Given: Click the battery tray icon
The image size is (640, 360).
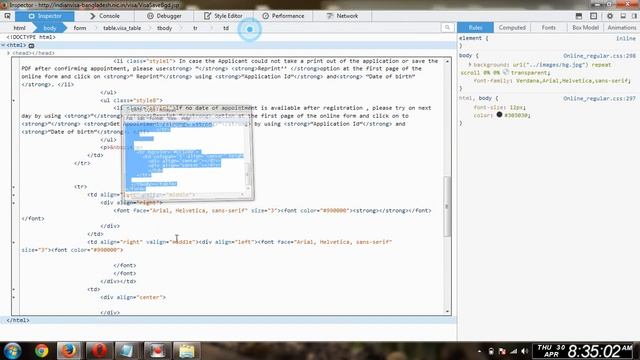Looking at the screenshot, I should click(491, 351).
